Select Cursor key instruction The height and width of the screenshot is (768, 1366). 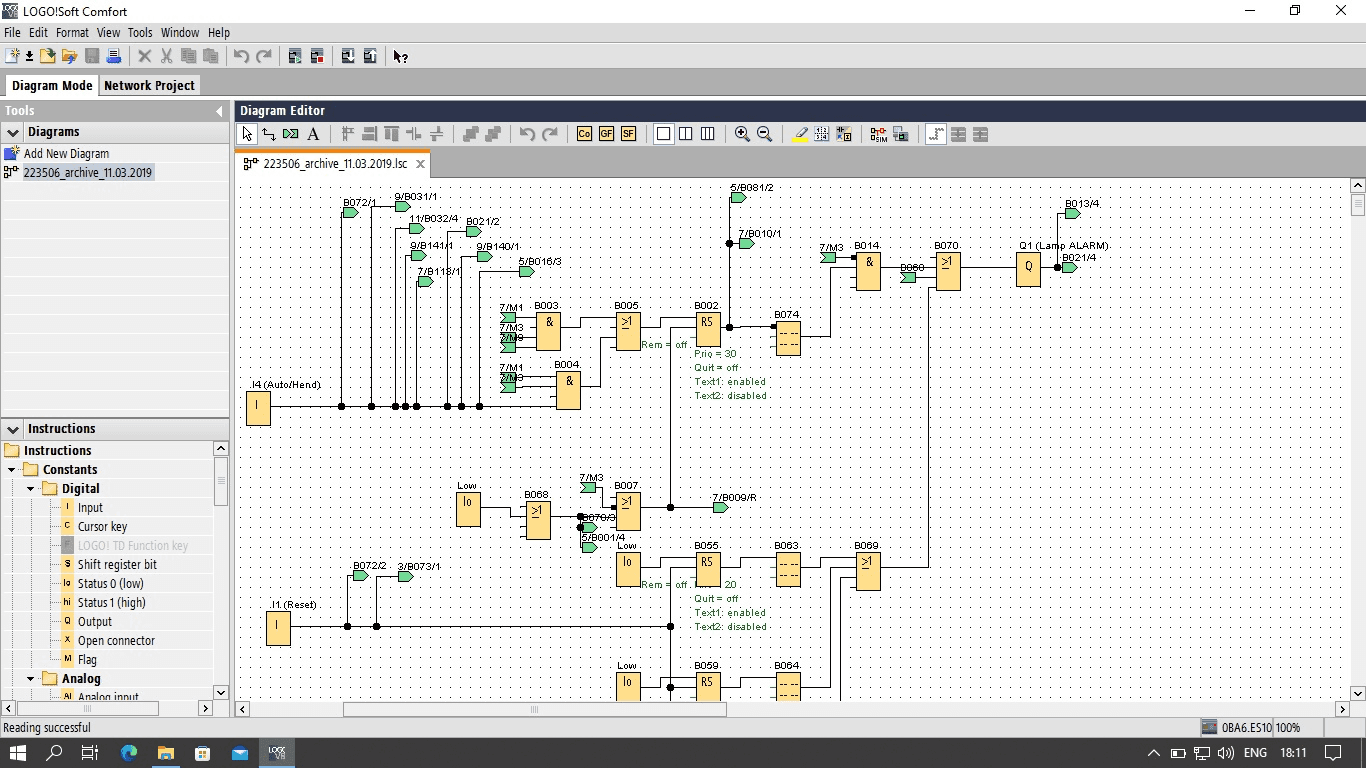[x=102, y=527]
